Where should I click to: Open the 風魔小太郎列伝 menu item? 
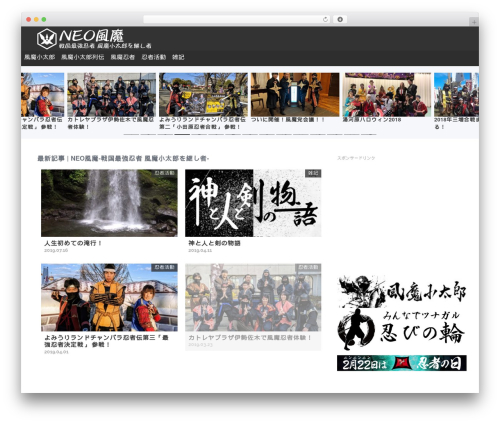click(83, 57)
